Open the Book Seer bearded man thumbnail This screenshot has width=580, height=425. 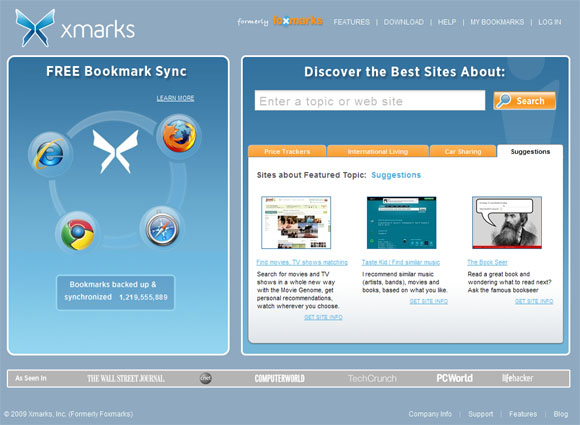click(507, 223)
